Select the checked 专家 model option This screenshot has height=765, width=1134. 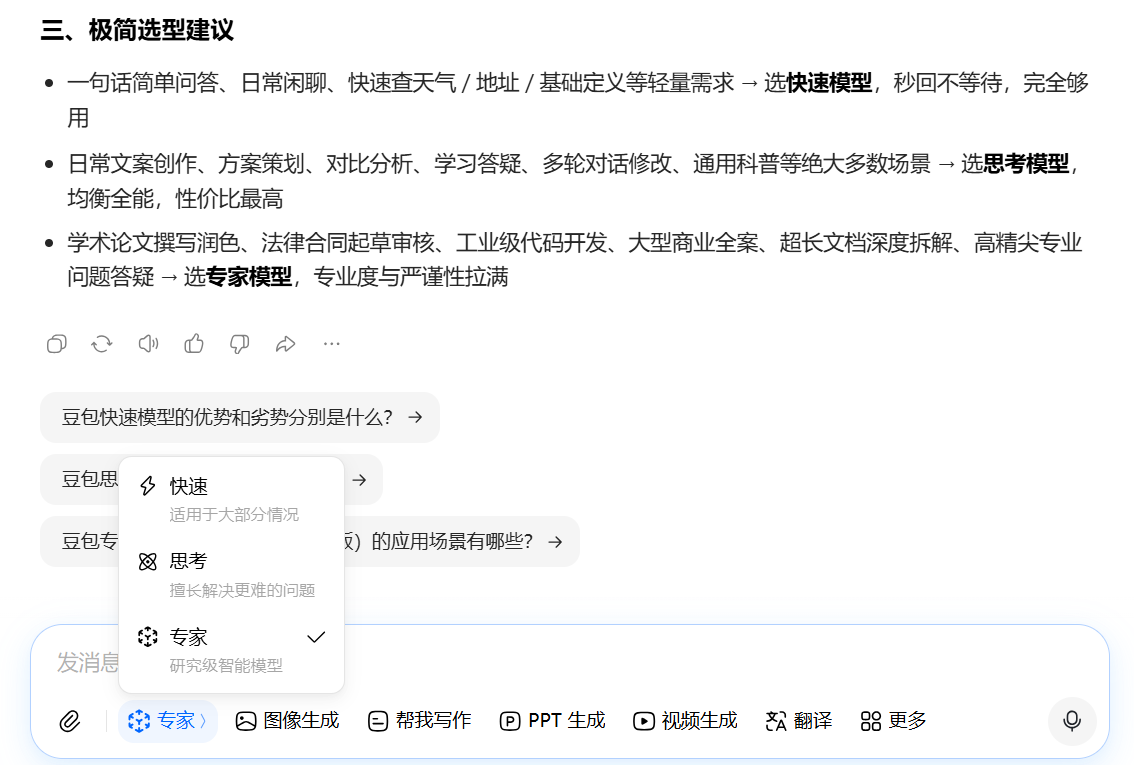(x=231, y=650)
